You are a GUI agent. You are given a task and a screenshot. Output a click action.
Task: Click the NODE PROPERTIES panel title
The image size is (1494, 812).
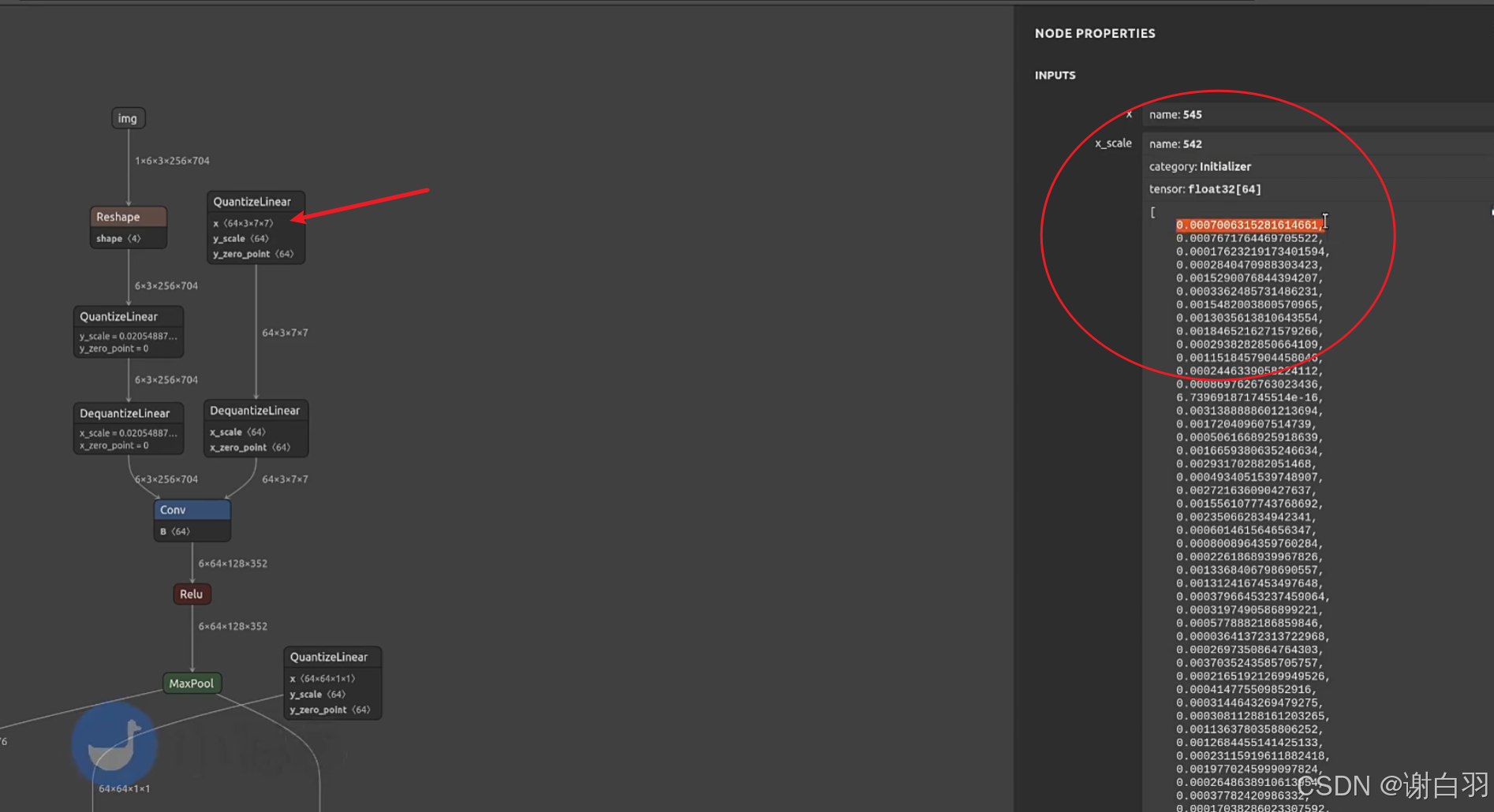pyautogui.click(x=1095, y=33)
